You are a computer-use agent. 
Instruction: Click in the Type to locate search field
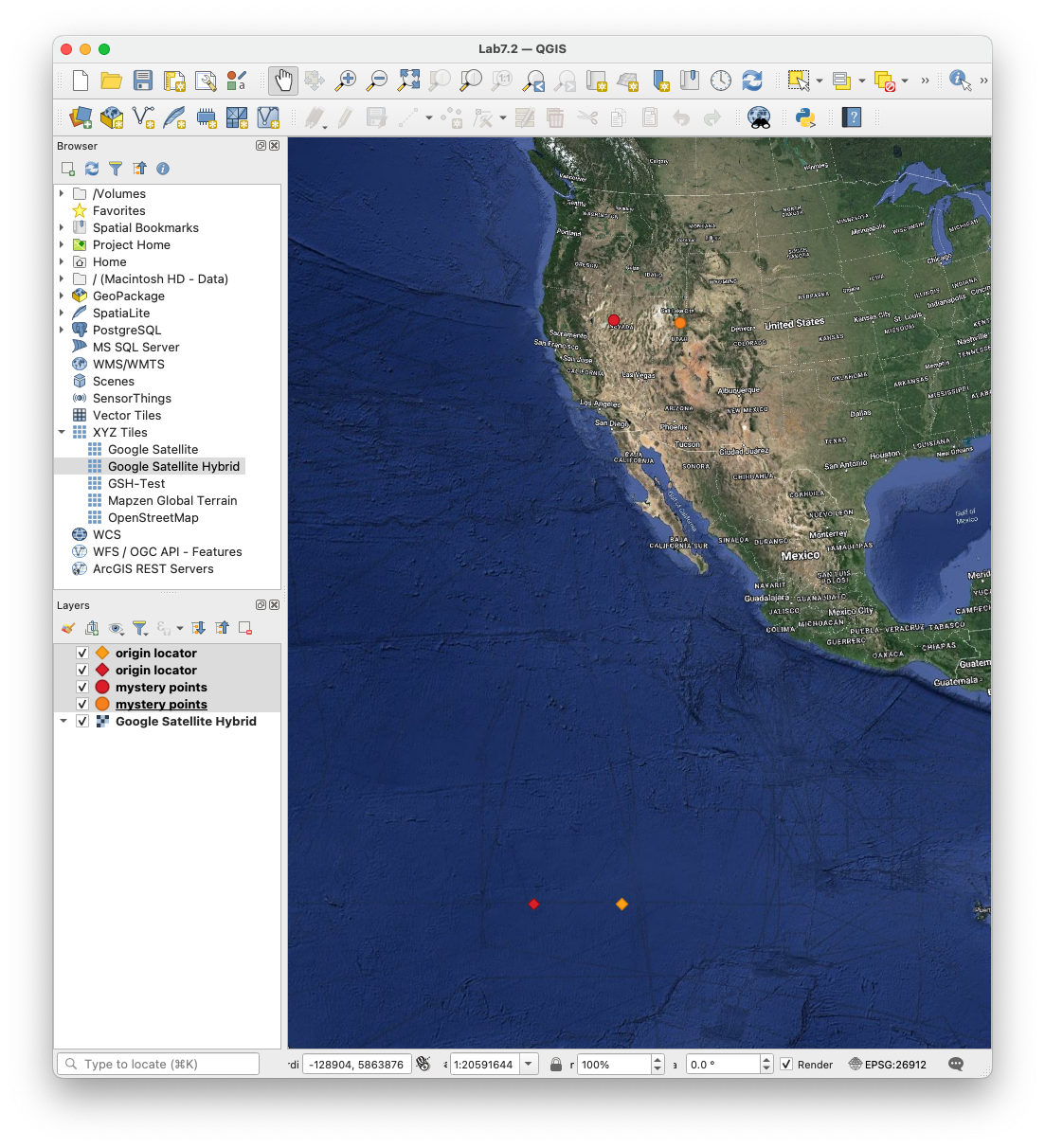click(158, 1064)
